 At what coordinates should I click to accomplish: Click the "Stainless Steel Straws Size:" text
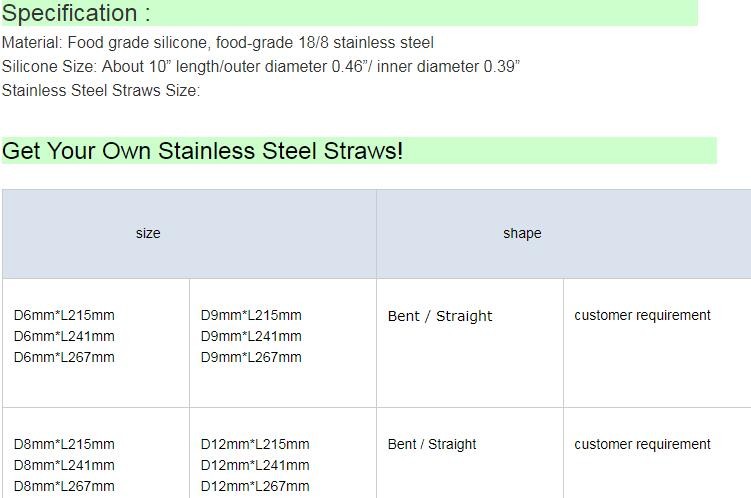[x=101, y=91]
